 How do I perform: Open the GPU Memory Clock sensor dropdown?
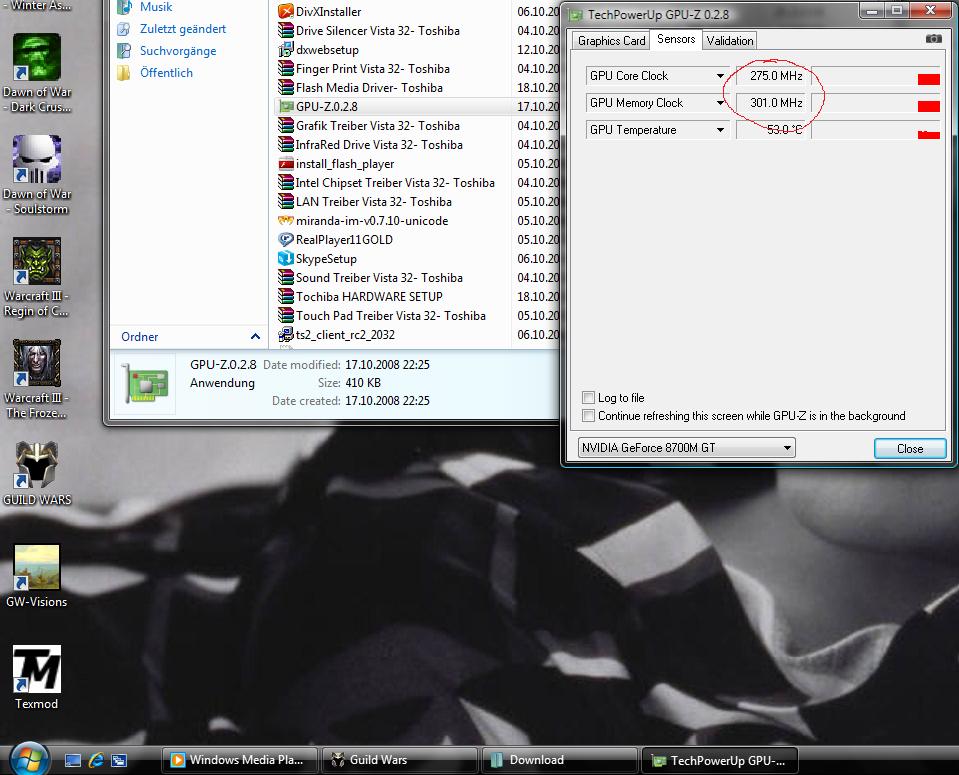(x=720, y=103)
